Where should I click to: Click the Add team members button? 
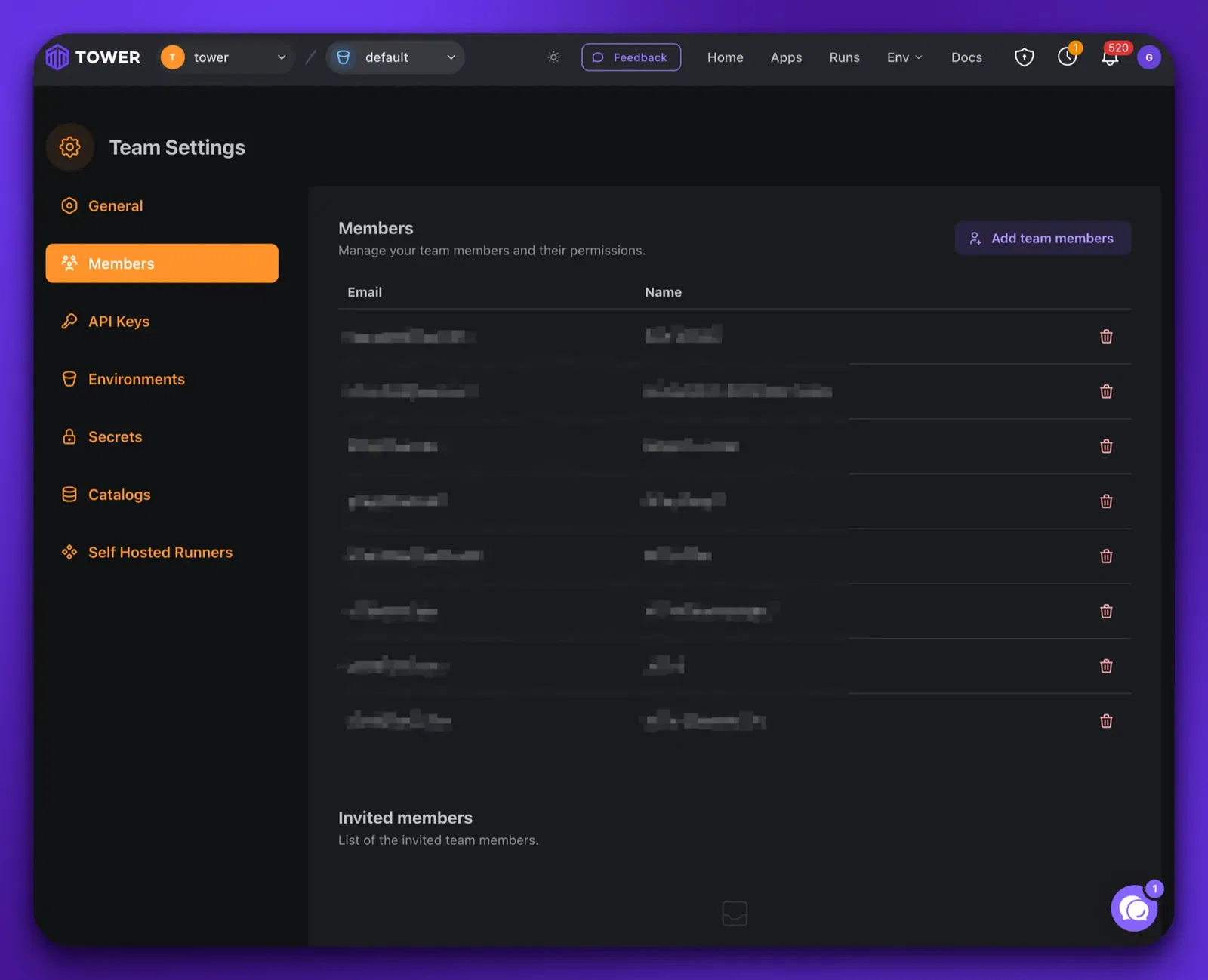tap(1043, 238)
